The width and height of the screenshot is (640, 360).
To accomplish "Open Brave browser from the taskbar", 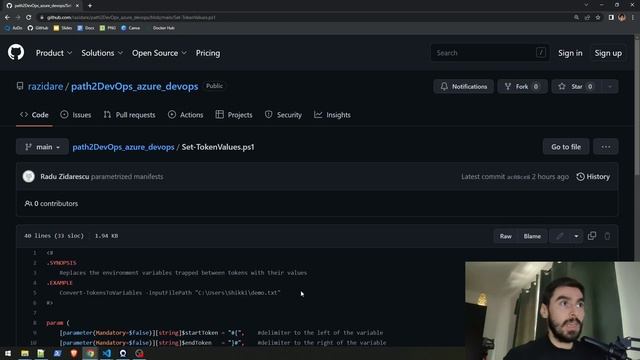I will pos(74,353).
